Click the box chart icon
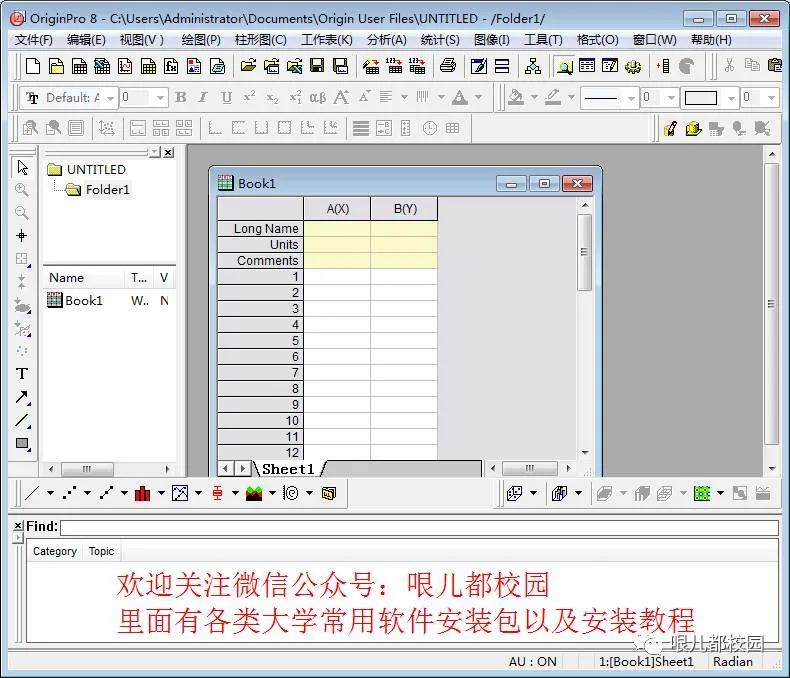790x678 pixels. pos(217,493)
